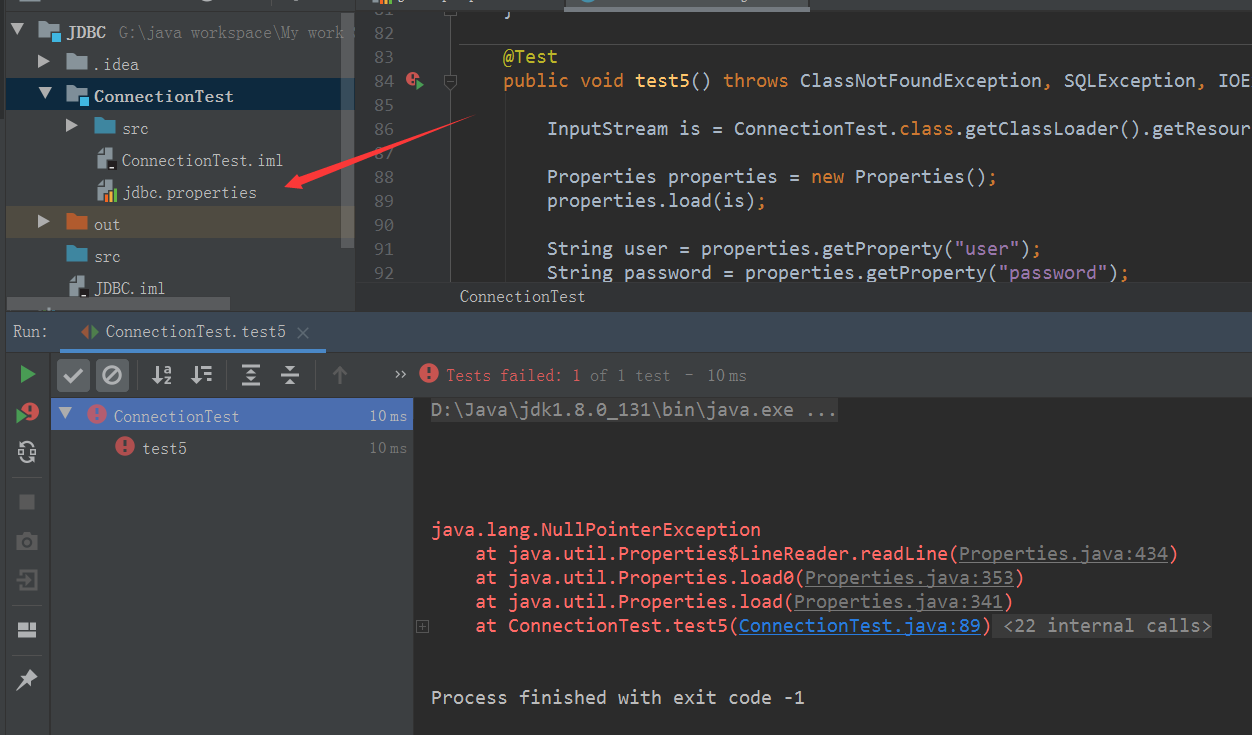Click the Restore Layout icon
Image resolution: width=1252 pixels, height=735 pixels.
[x=27, y=630]
